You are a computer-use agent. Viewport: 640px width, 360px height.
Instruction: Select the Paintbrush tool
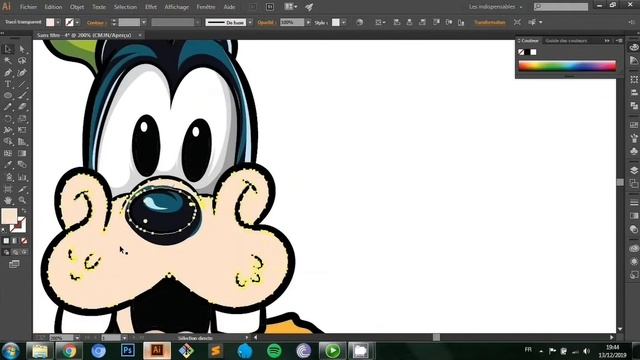point(22,95)
